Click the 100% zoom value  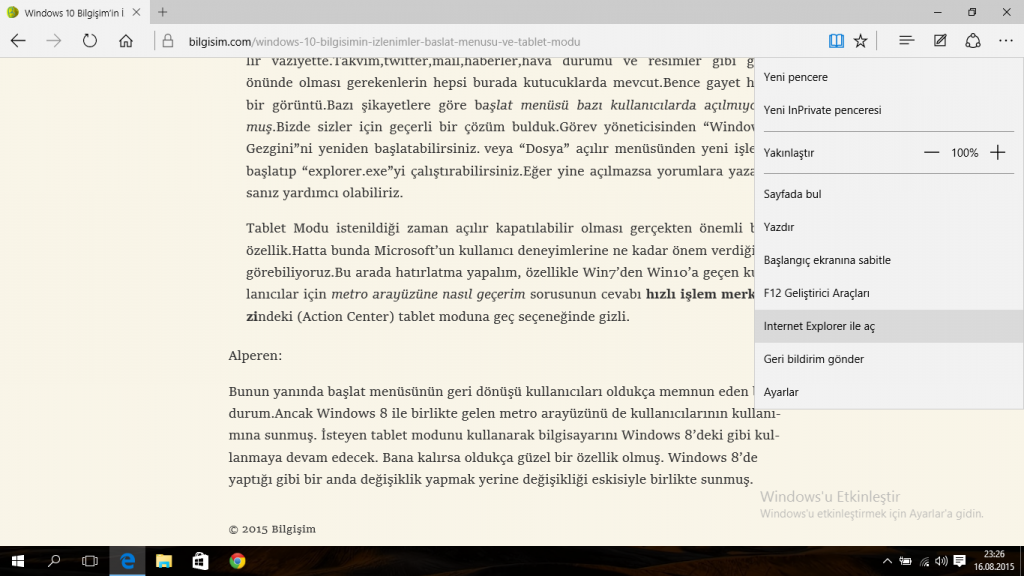965,153
